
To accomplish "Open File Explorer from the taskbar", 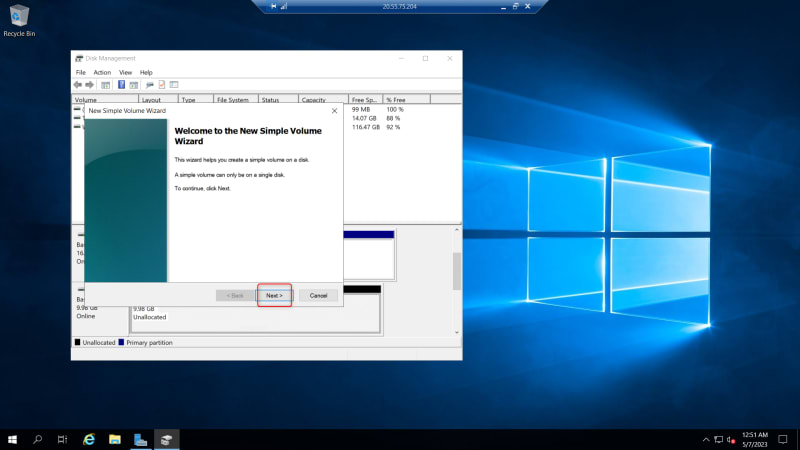I will point(115,439).
